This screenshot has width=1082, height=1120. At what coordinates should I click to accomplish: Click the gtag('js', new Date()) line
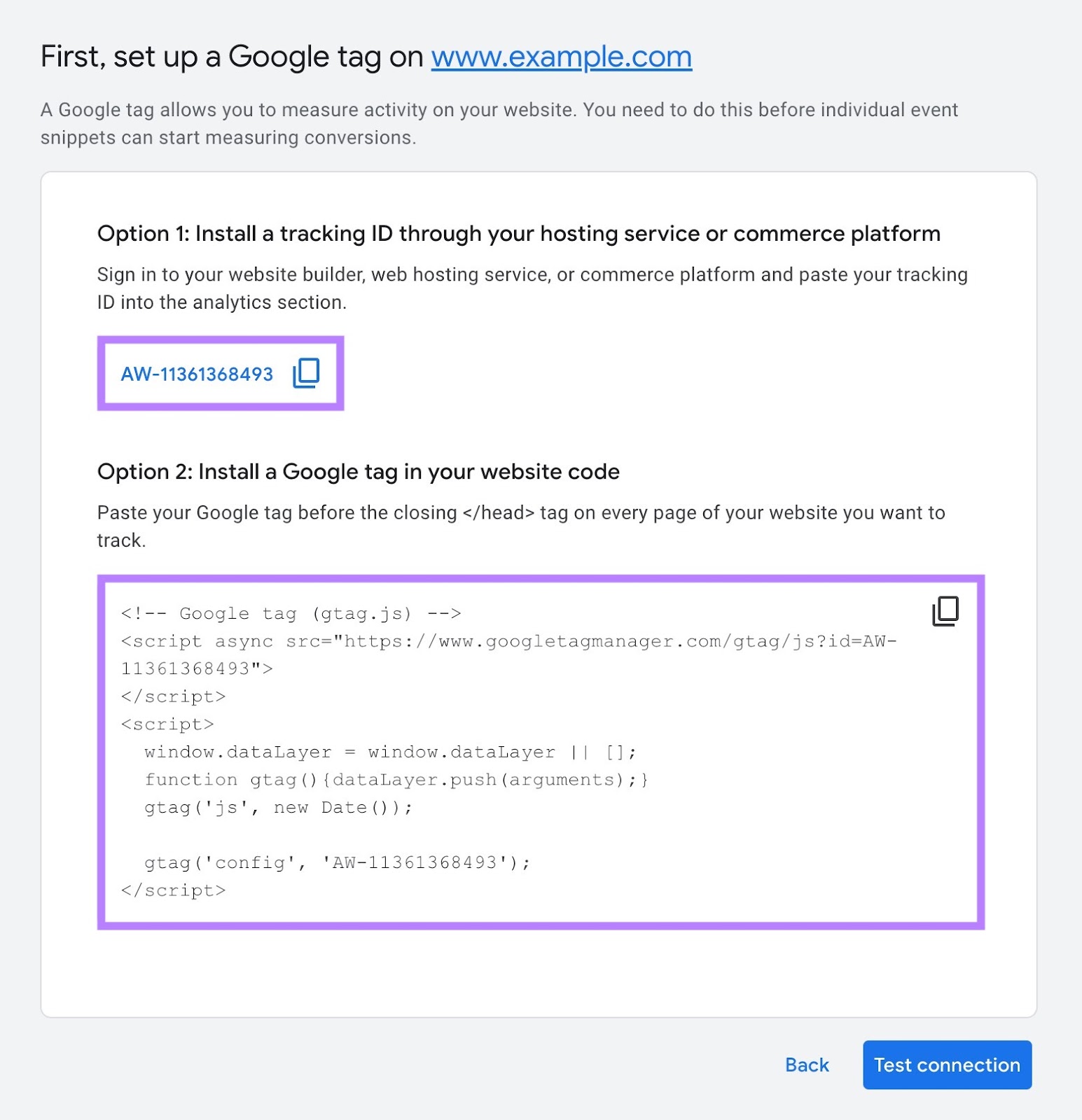tap(278, 806)
